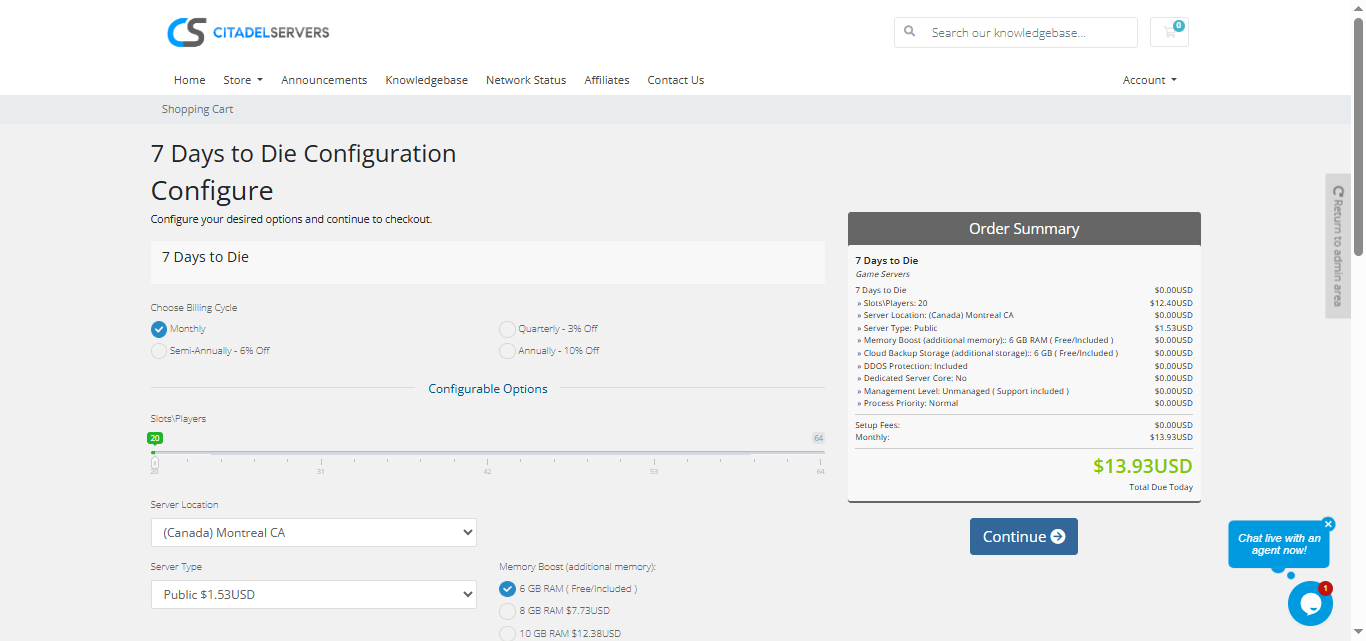Open the live chat bubble icon
The image size is (1366, 641).
coord(1309,603)
